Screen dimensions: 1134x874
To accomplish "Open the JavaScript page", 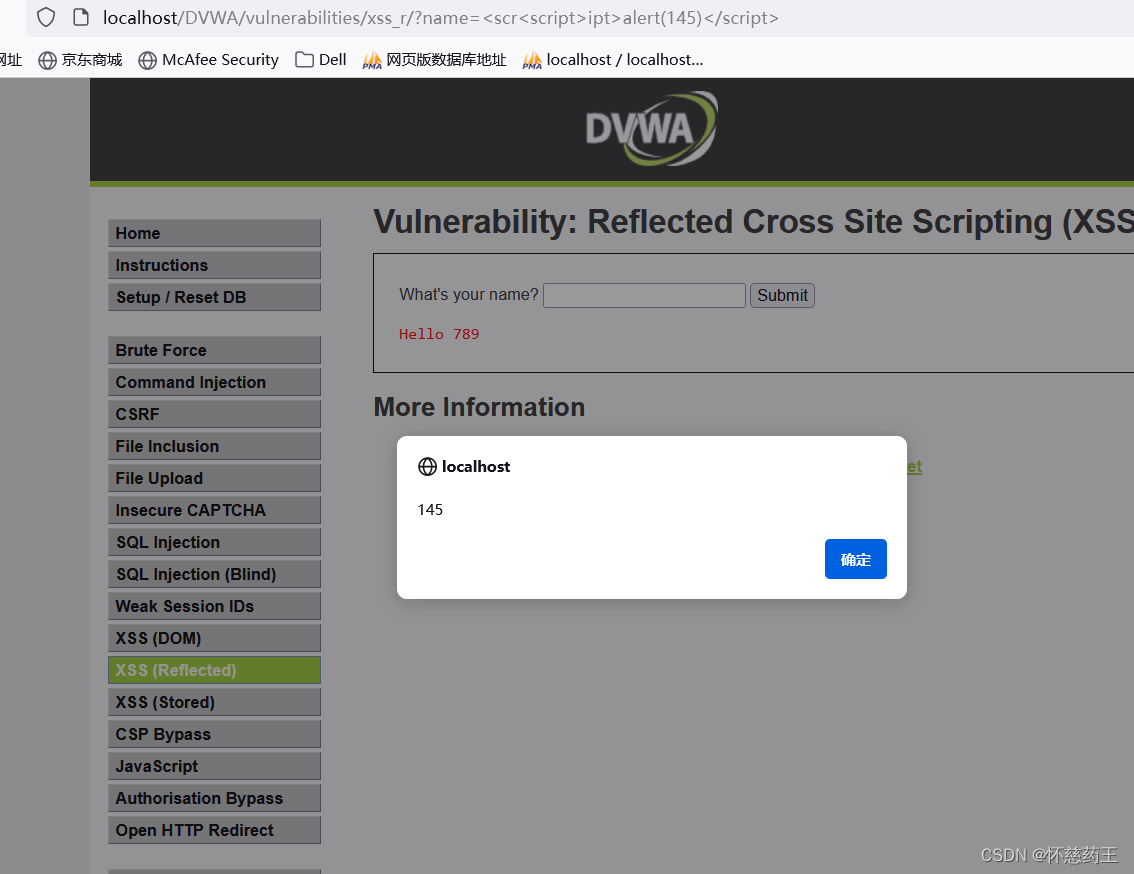I will 214,765.
